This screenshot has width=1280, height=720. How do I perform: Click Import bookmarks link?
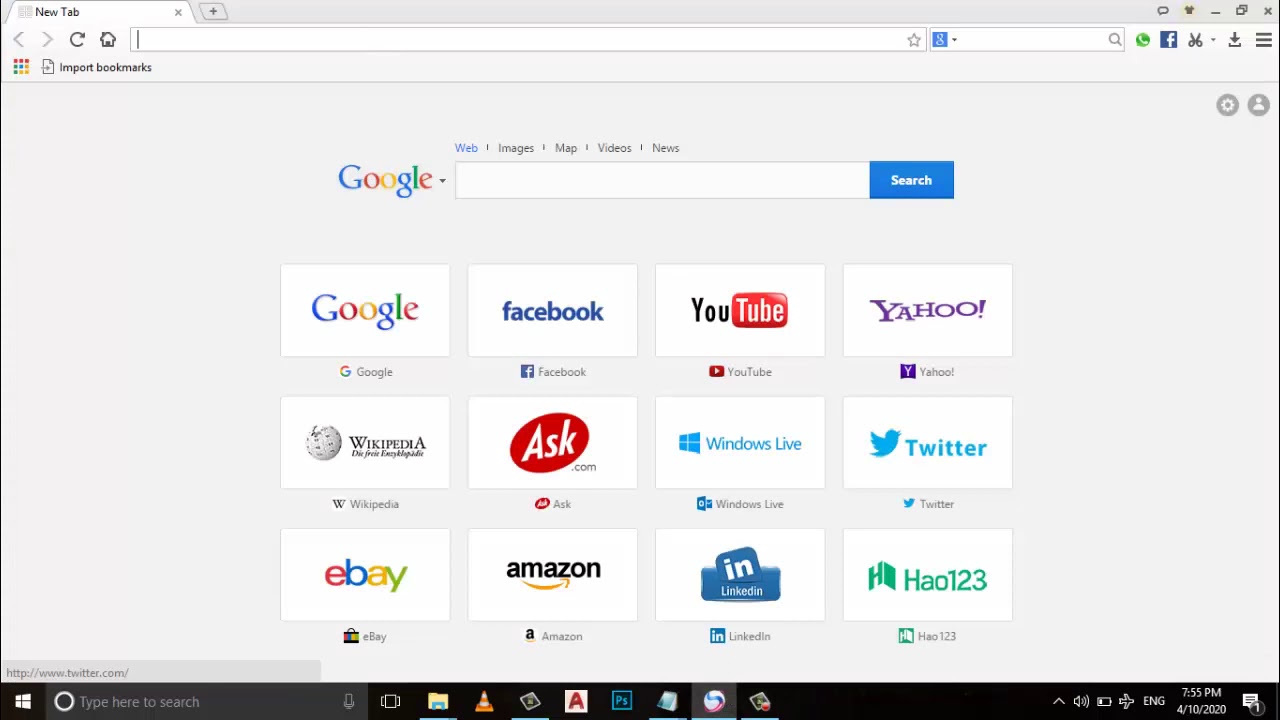tap(97, 67)
